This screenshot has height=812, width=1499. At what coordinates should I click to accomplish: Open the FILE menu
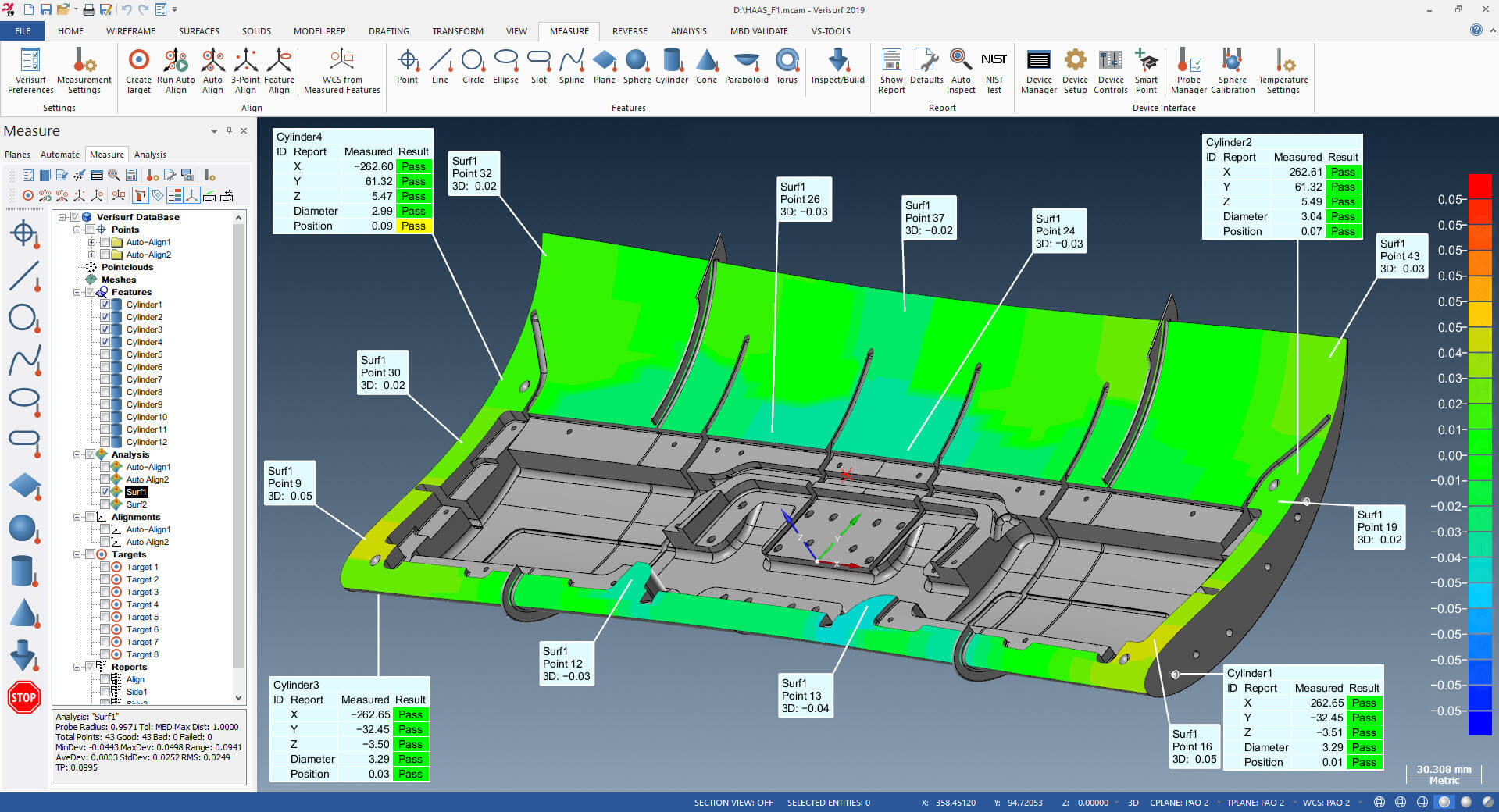click(23, 31)
